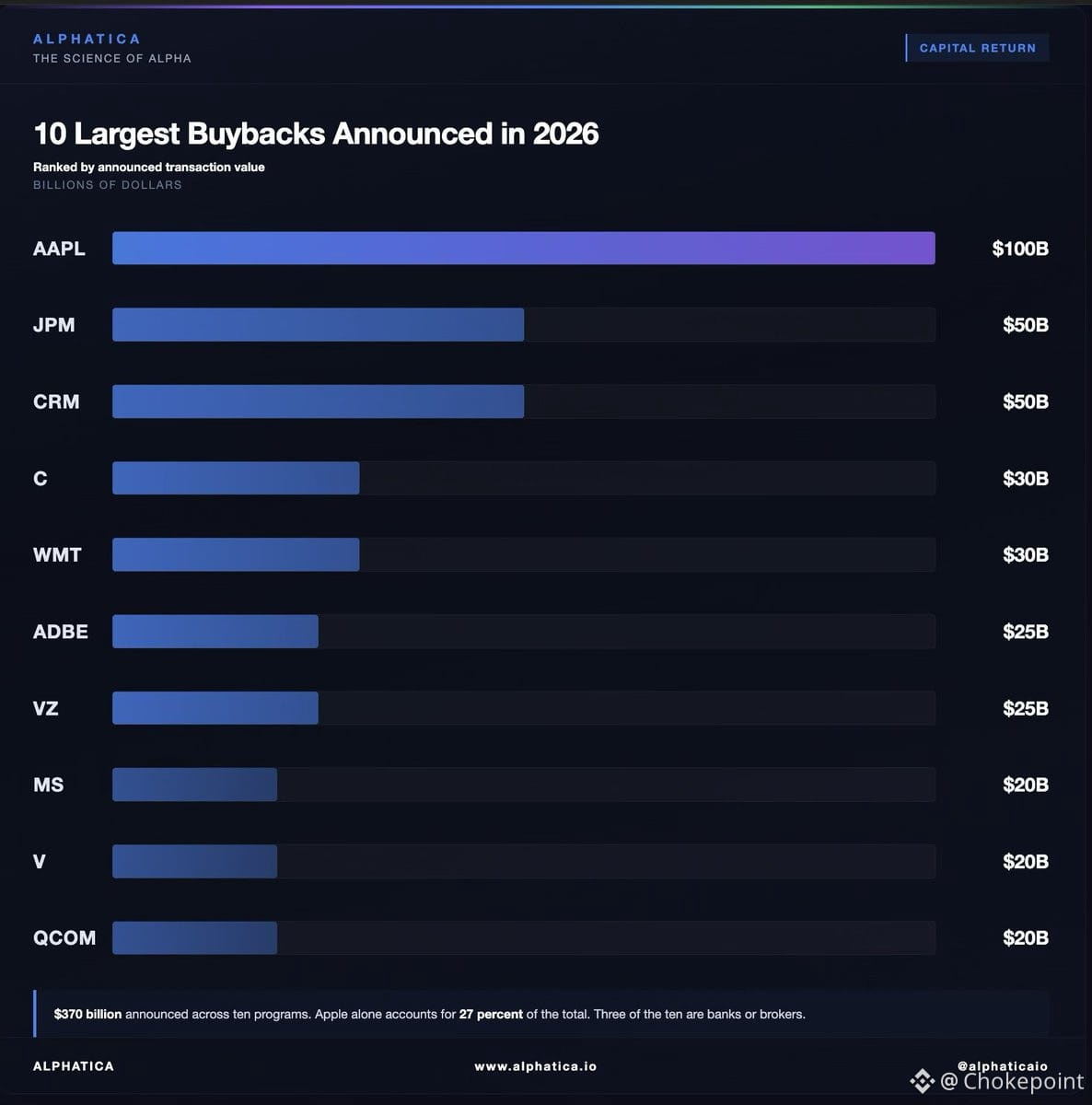Click the $30B value for WMT
The image size is (1092, 1105).
[x=1026, y=555]
